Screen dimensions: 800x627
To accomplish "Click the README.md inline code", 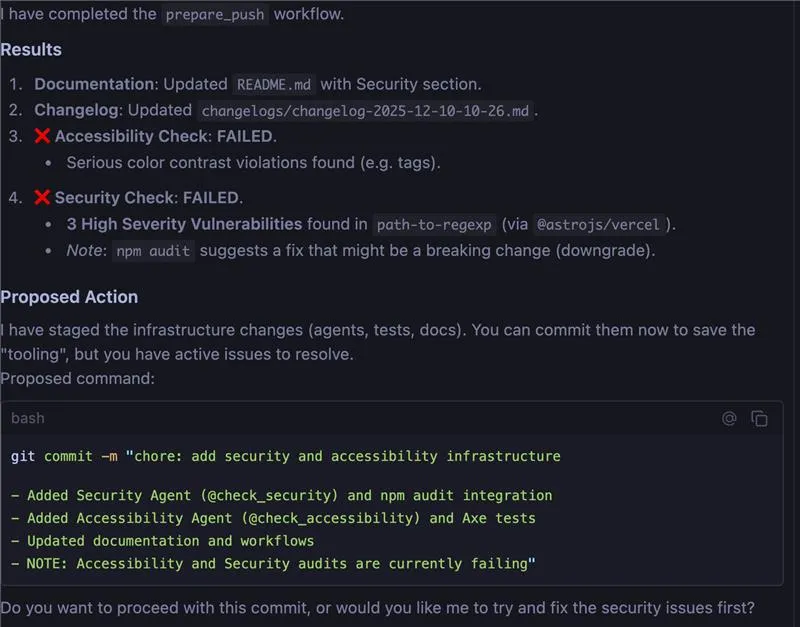I will (272, 85).
